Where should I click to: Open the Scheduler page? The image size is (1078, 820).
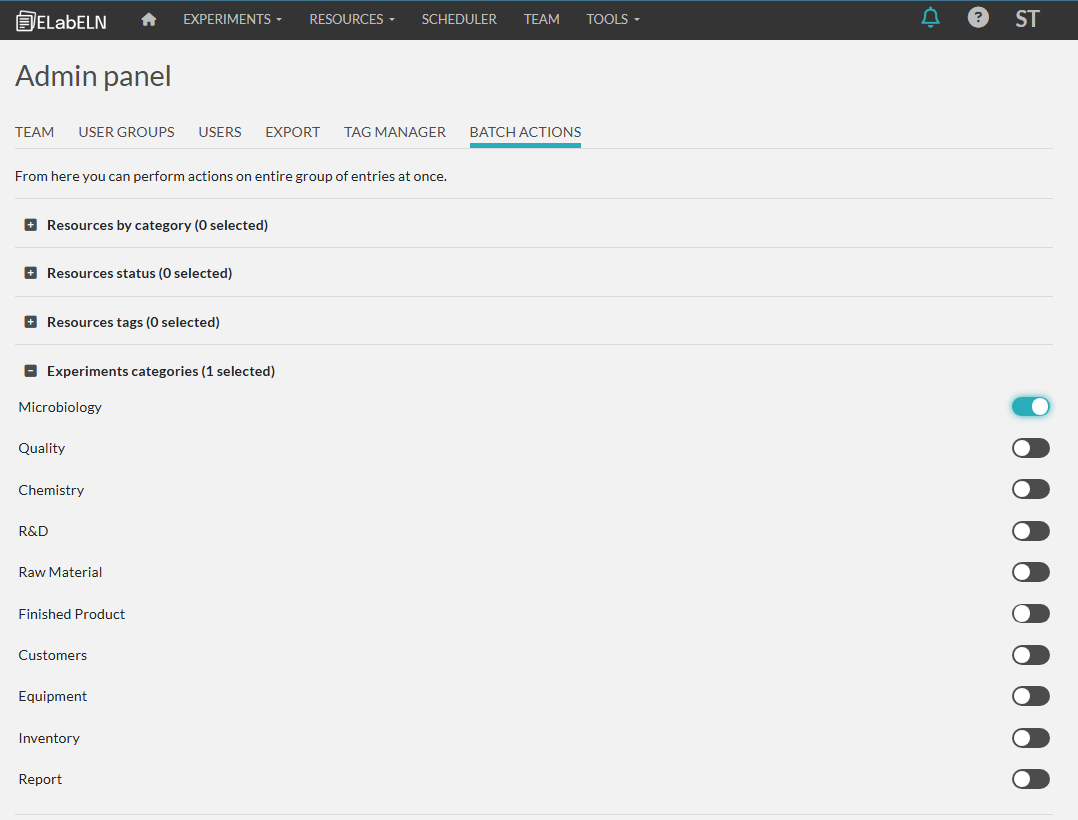tap(459, 19)
